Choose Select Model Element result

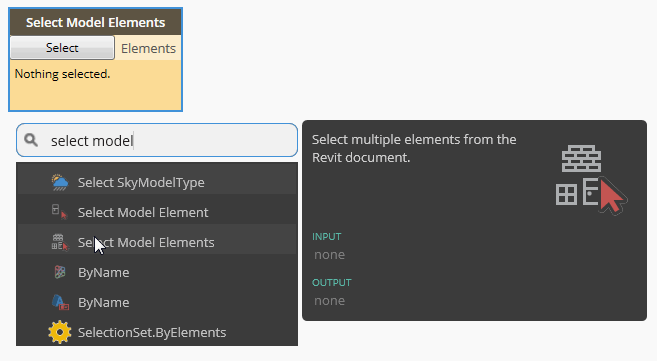157,212
